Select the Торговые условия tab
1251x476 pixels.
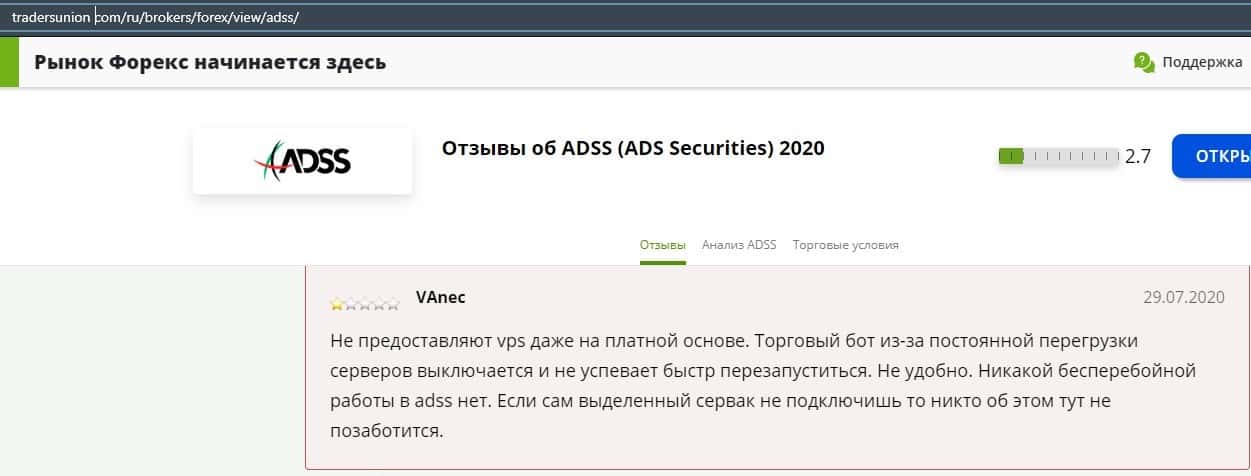click(x=845, y=245)
